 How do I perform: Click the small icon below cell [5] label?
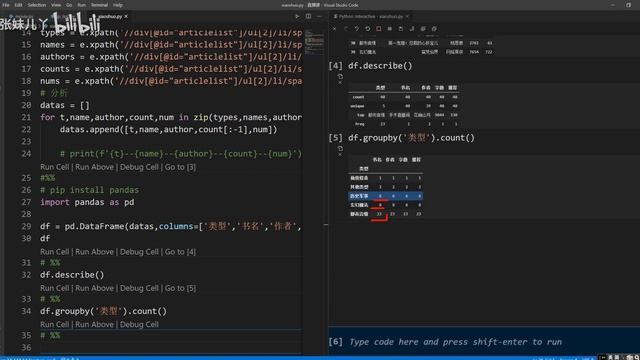pos(340,149)
